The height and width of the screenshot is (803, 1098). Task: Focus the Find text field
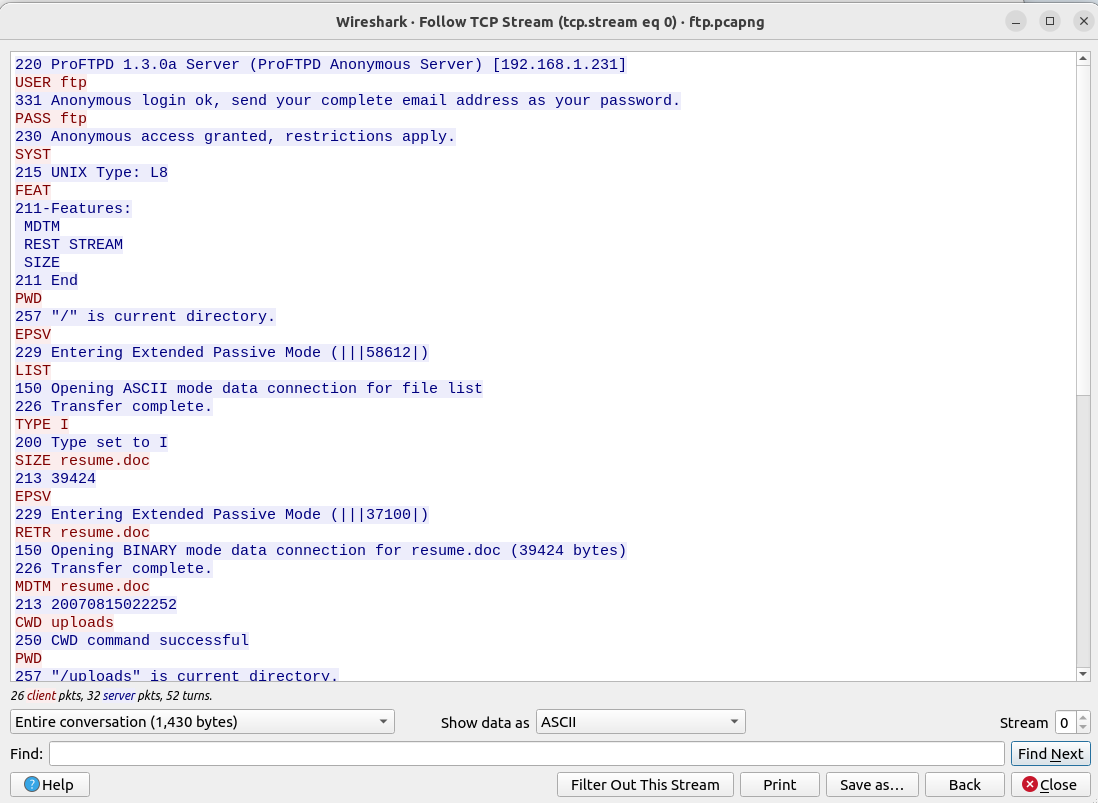click(x=527, y=753)
